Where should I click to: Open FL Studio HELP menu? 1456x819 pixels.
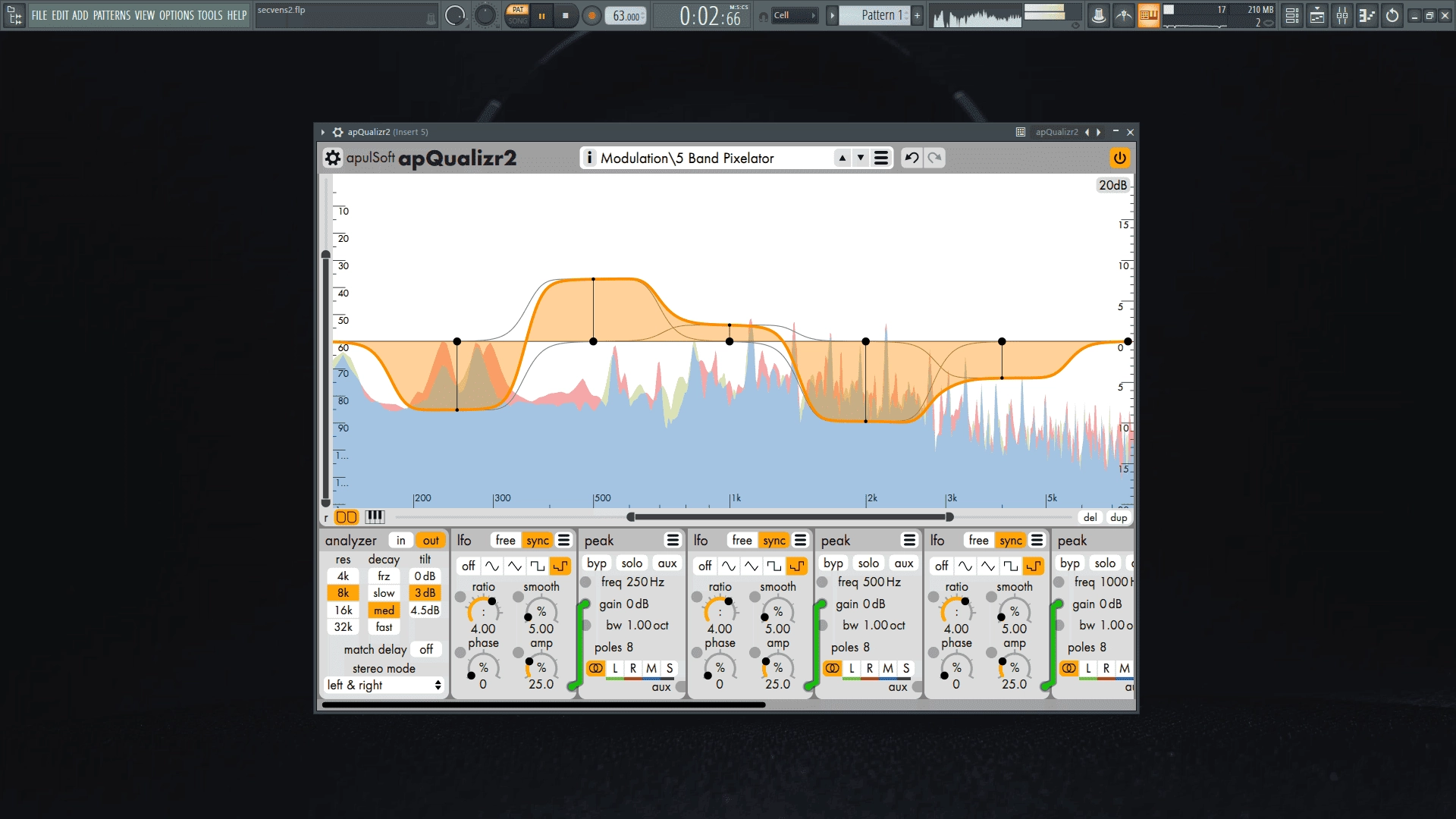[x=237, y=15]
